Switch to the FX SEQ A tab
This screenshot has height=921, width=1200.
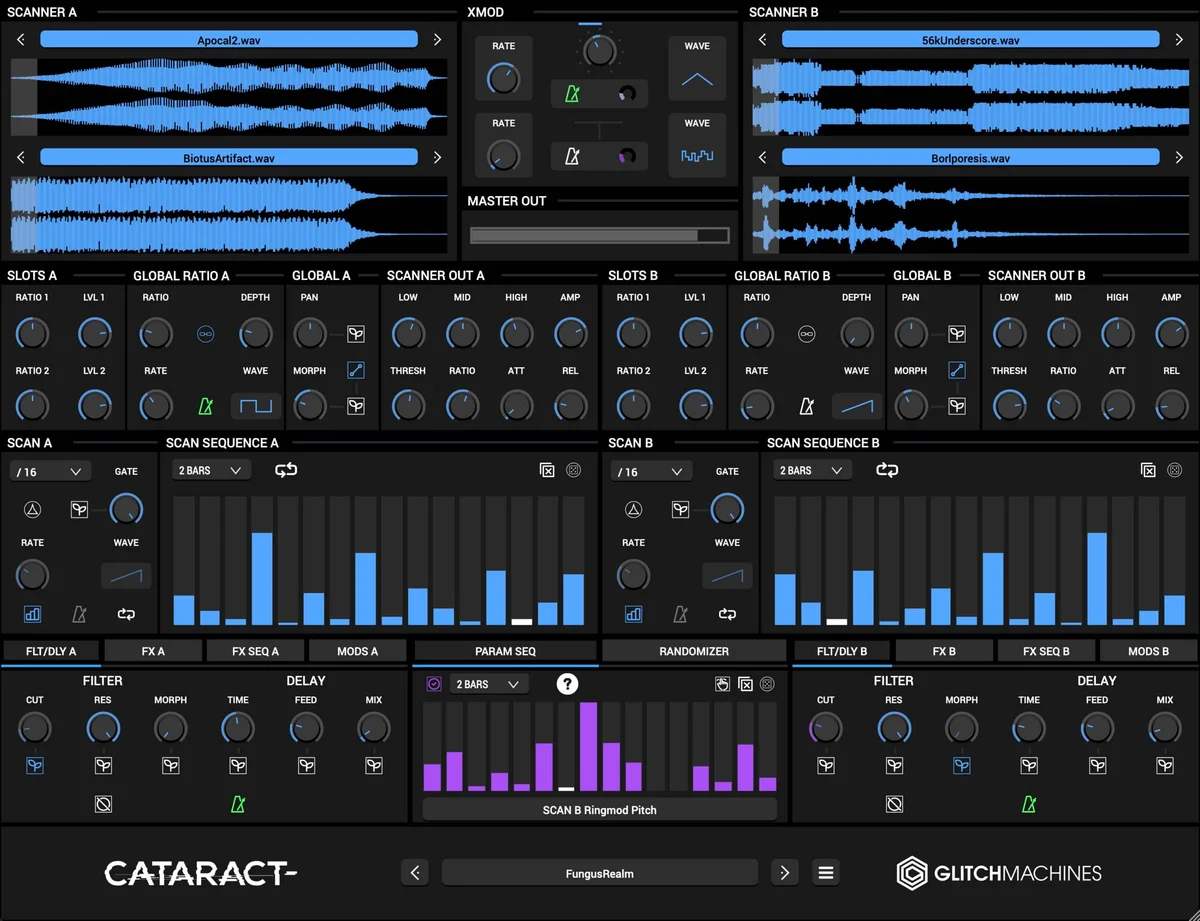(x=255, y=651)
